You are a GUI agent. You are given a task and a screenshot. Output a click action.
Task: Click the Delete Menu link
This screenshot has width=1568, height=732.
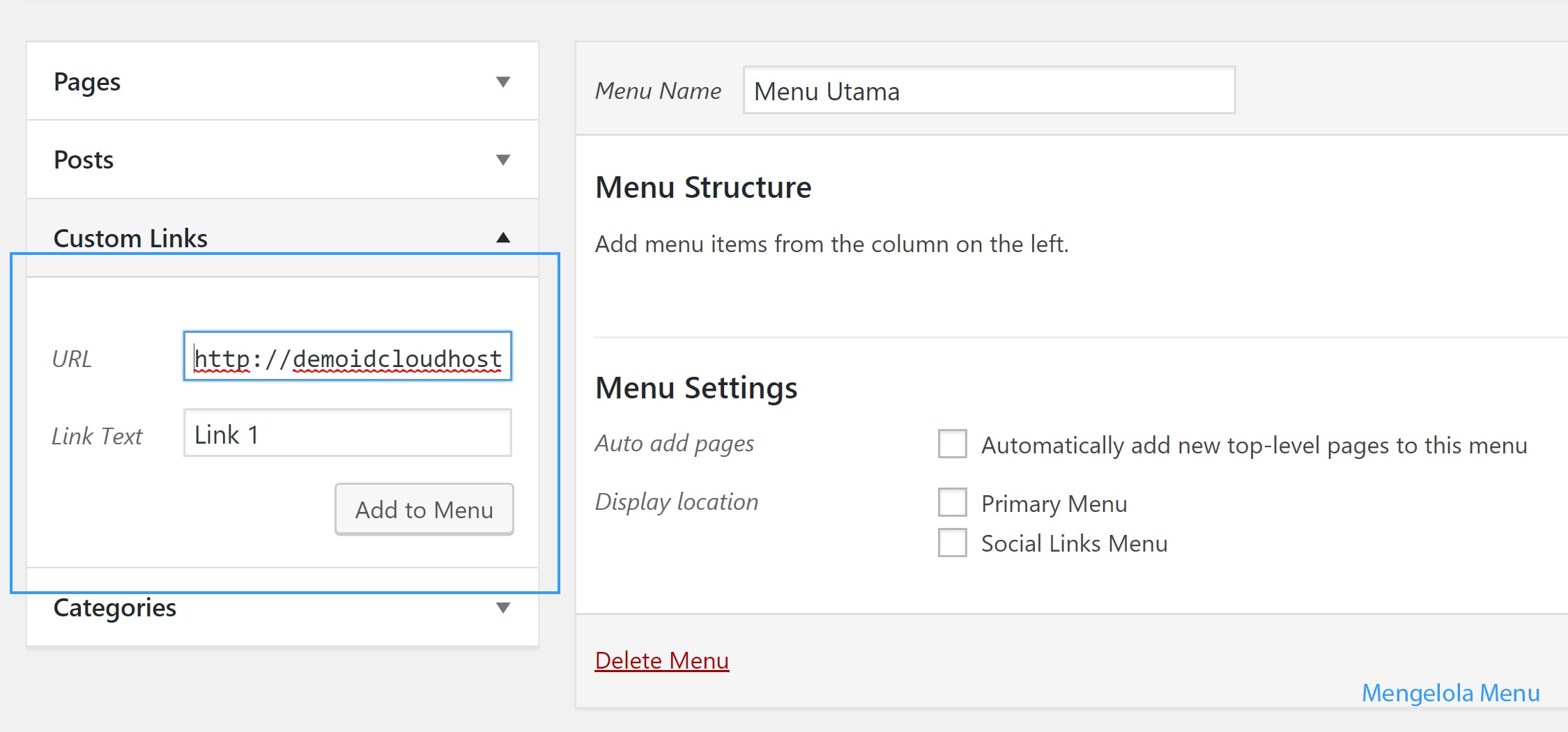[x=662, y=660]
